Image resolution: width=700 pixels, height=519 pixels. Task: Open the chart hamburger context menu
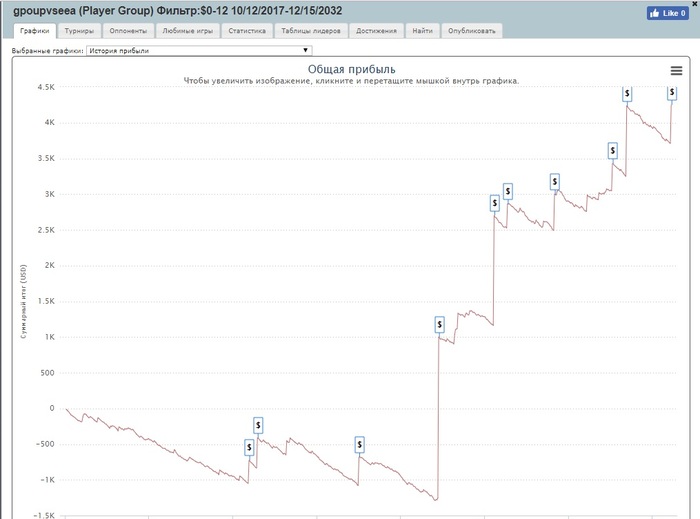(x=676, y=71)
